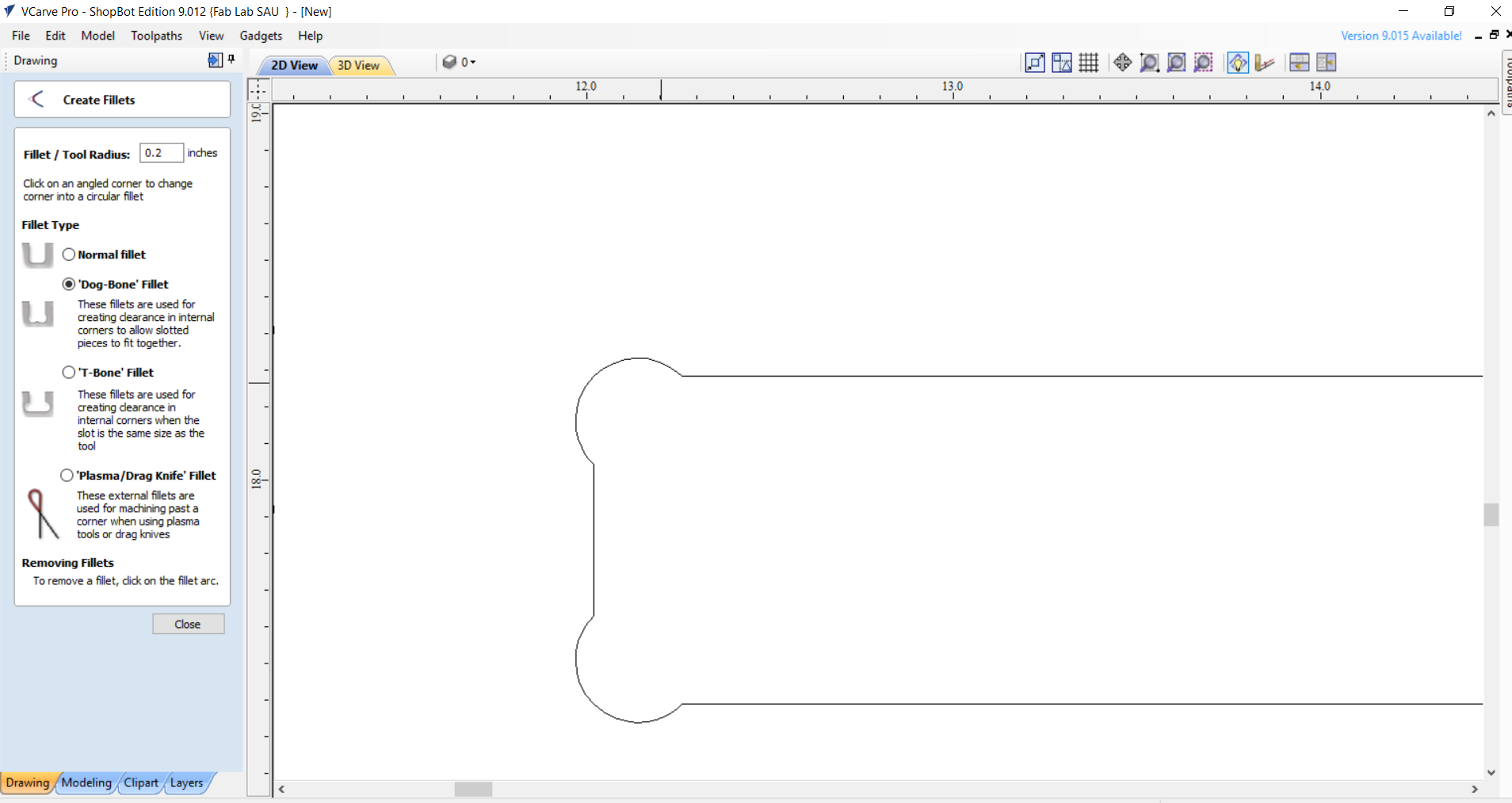The image size is (1512, 803).
Task: Click the scroll up arrow of canvas
Action: coord(1491,113)
